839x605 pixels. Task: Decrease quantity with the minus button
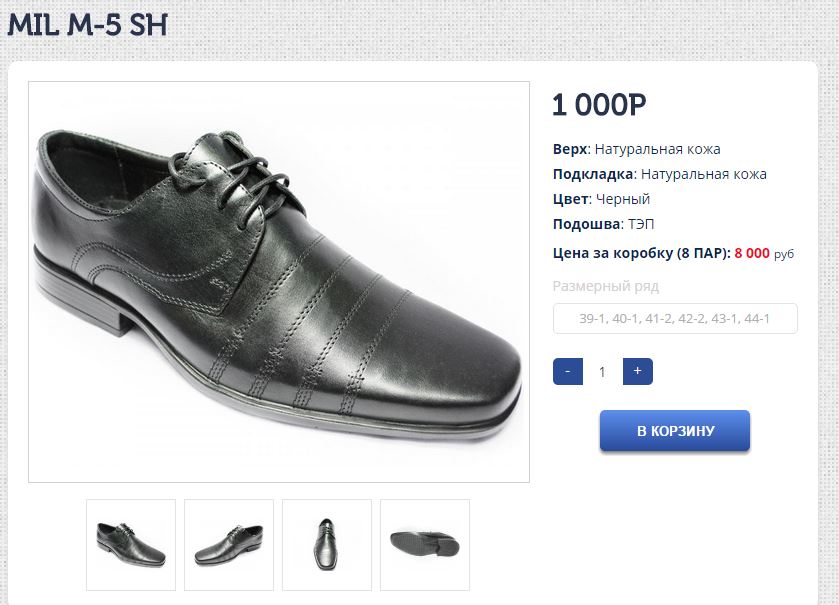coord(567,371)
